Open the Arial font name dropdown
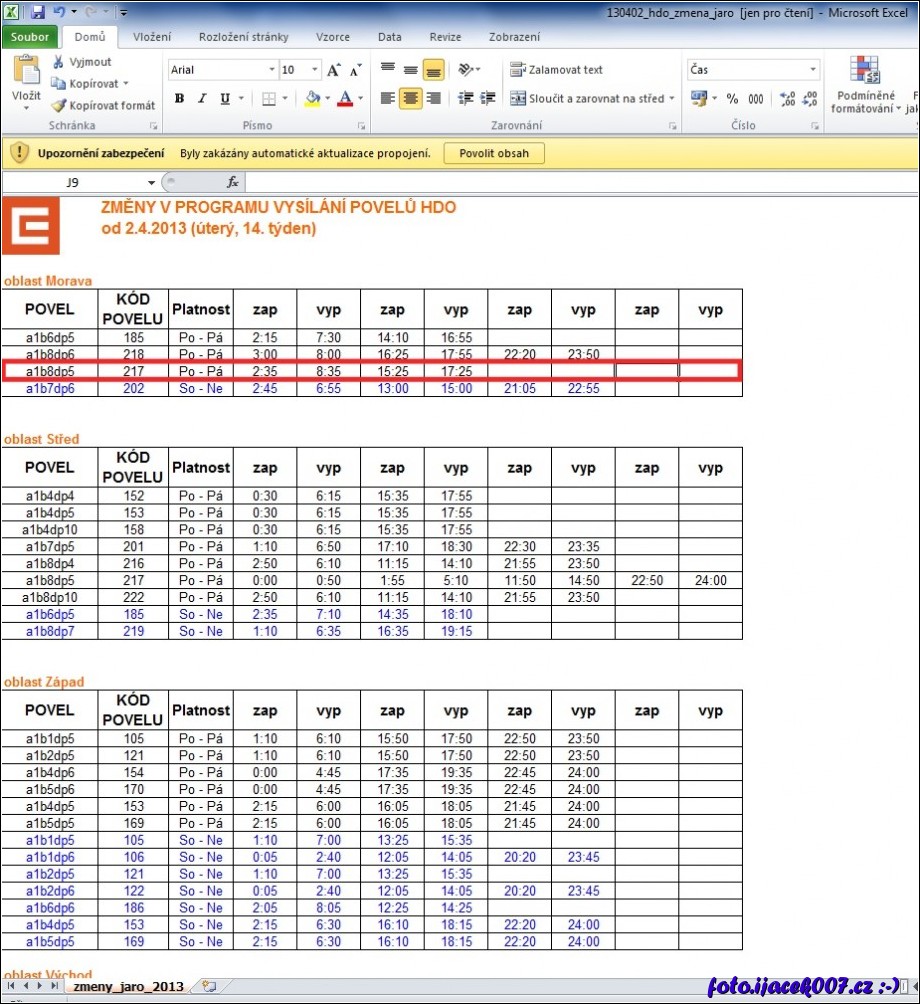The image size is (920, 1004). pyautogui.click(x=271, y=70)
